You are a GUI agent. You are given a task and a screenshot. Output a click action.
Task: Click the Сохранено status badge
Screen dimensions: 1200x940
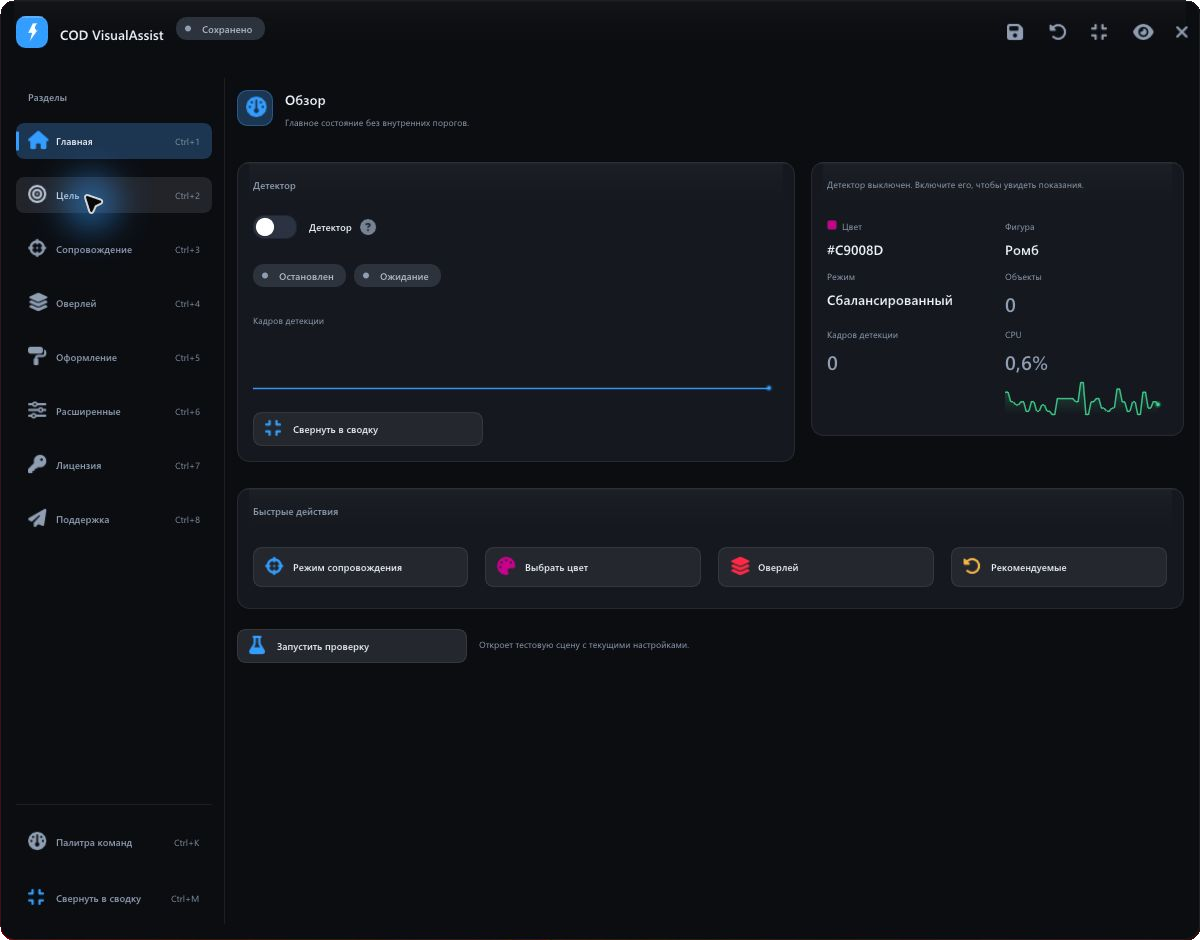(220, 29)
